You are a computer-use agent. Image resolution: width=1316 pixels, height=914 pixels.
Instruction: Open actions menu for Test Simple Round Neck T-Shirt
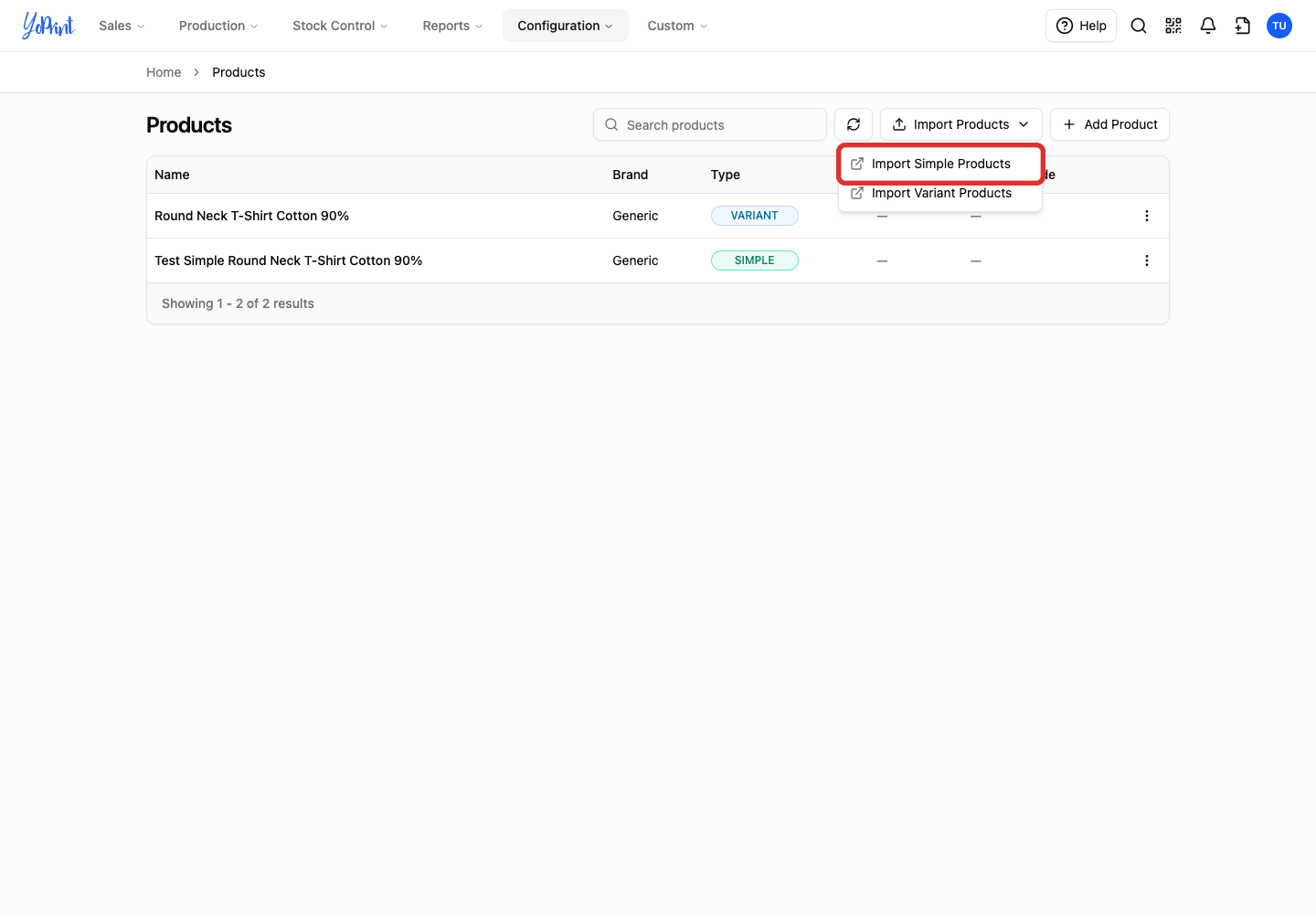tap(1147, 260)
